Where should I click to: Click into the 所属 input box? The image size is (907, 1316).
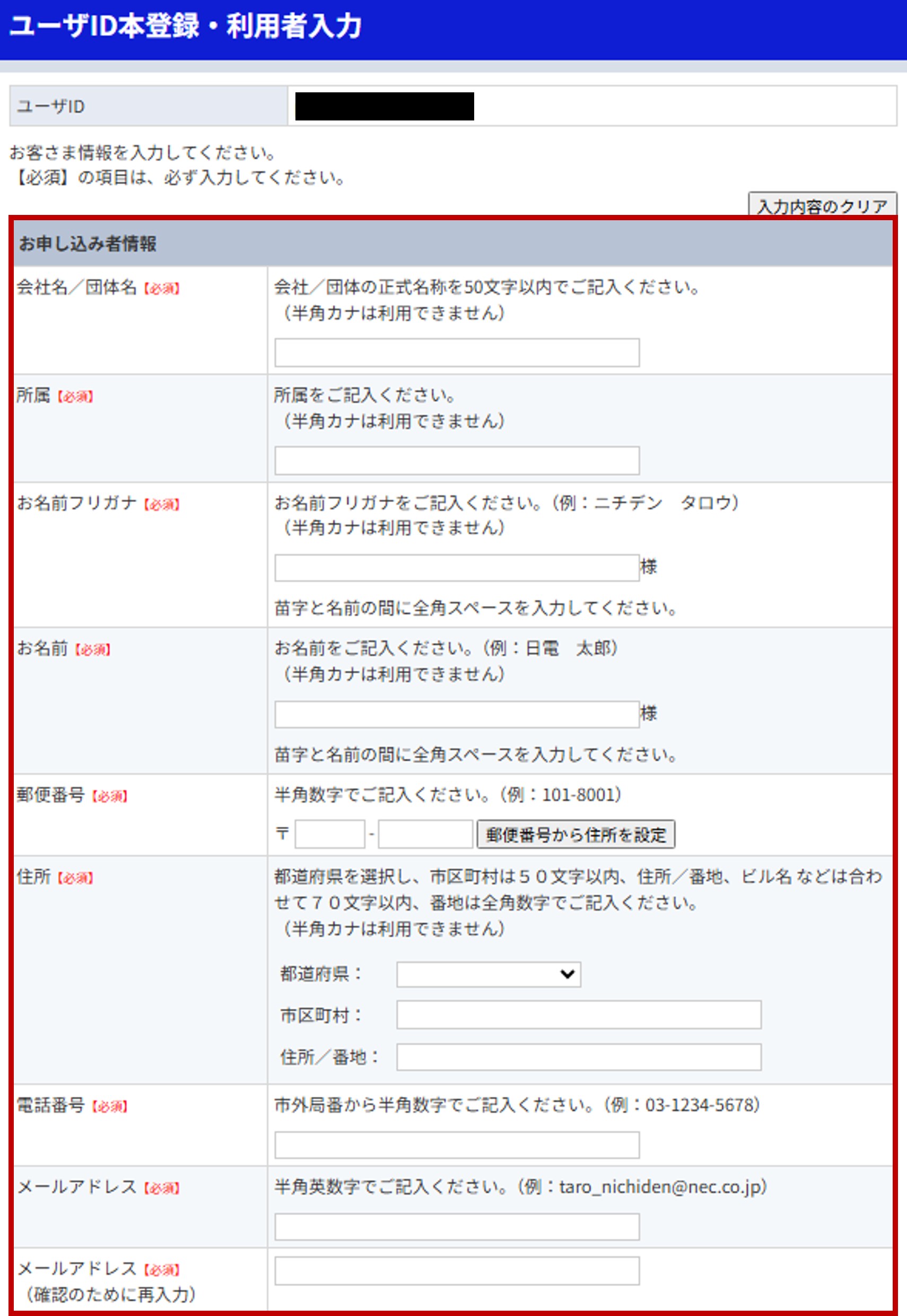click(456, 460)
